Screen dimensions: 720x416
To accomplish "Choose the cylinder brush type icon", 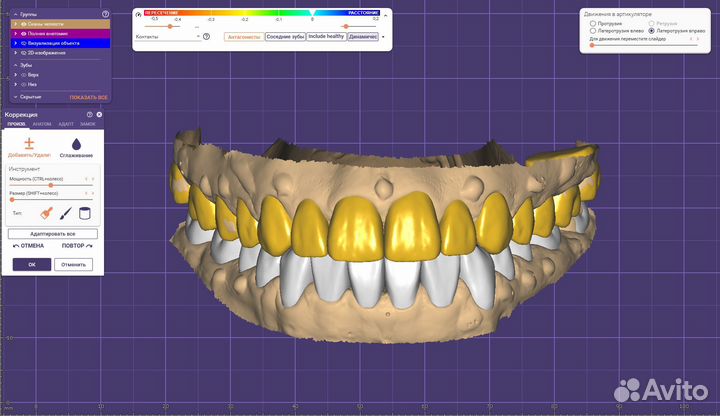I will tap(84, 213).
